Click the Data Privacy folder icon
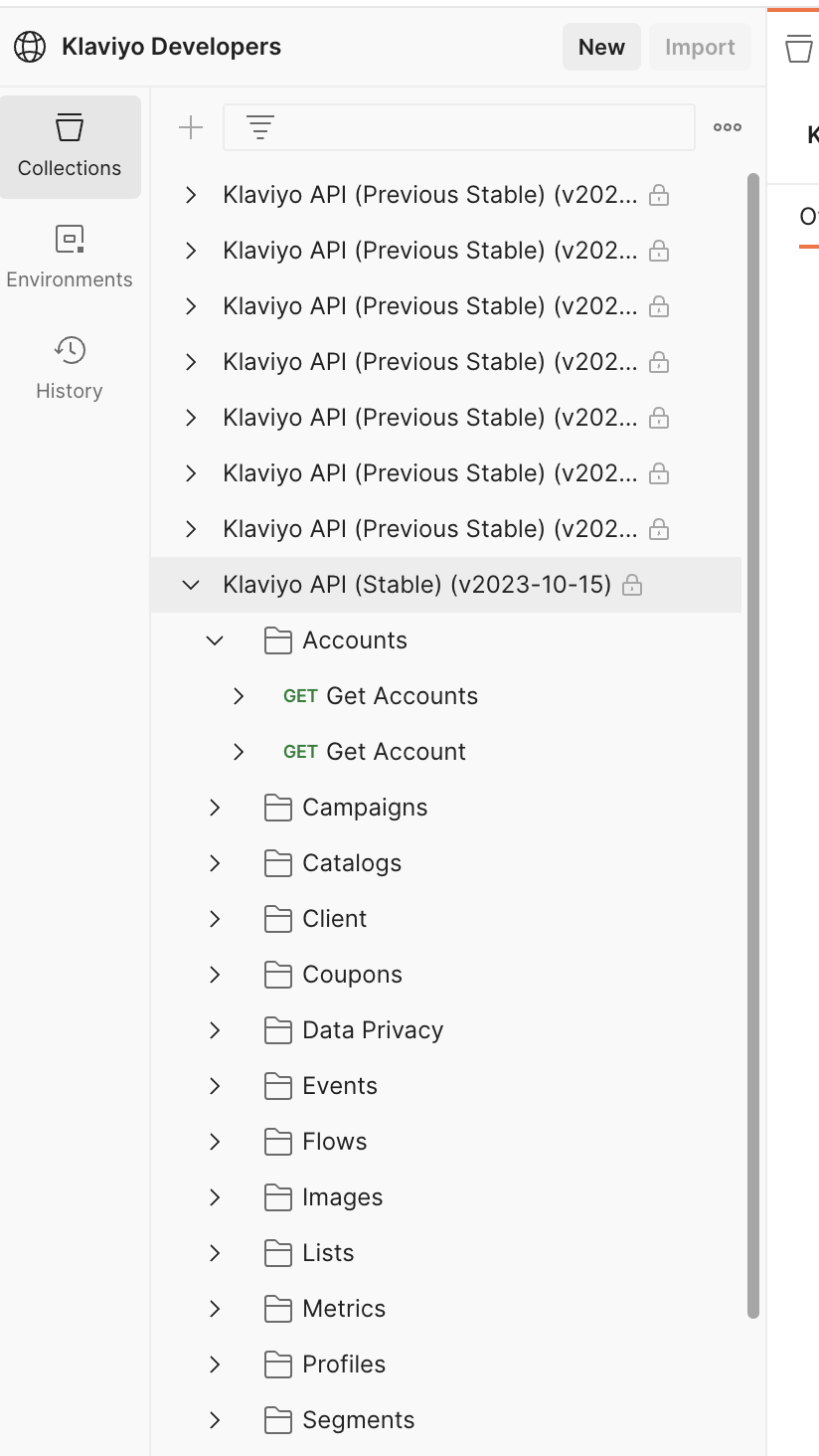This screenshot has width=819, height=1456. pos(278,1030)
